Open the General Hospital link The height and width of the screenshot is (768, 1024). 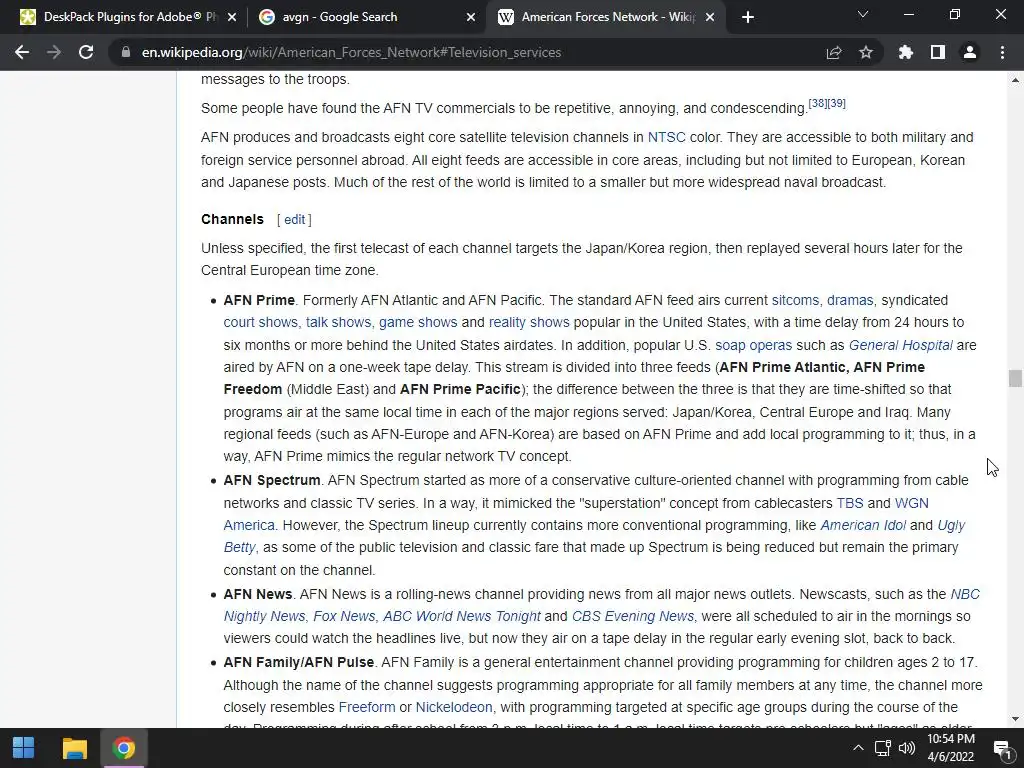click(901, 345)
